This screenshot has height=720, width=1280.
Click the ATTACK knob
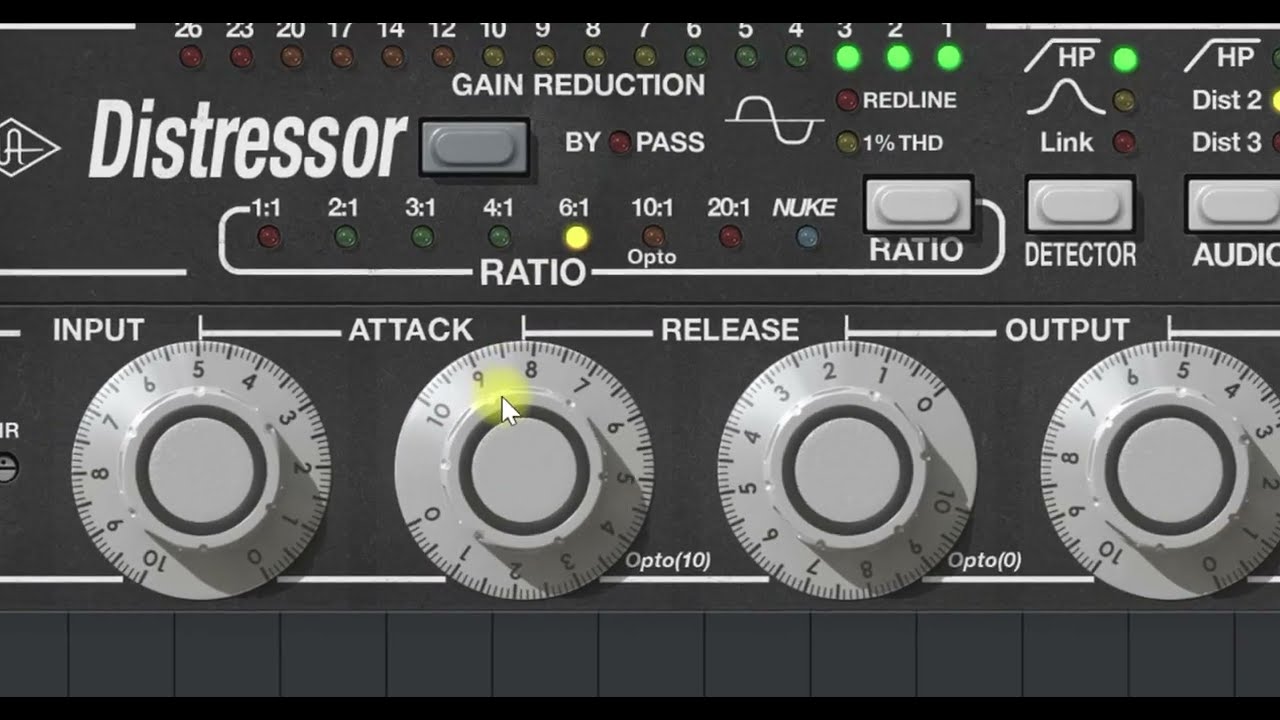click(x=524, y=470)
